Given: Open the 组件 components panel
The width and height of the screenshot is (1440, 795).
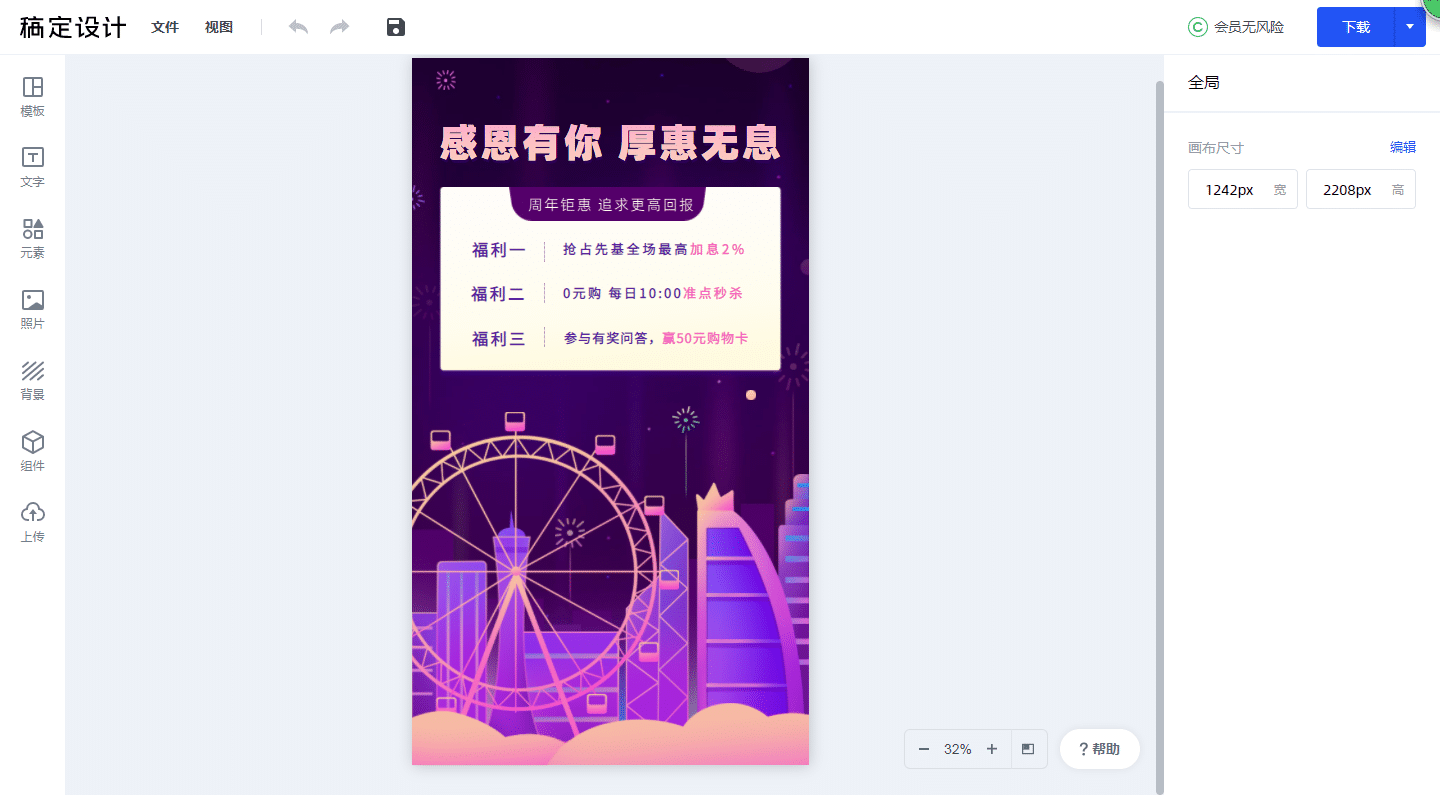Looking at the screenshot, I should point(32,452).
